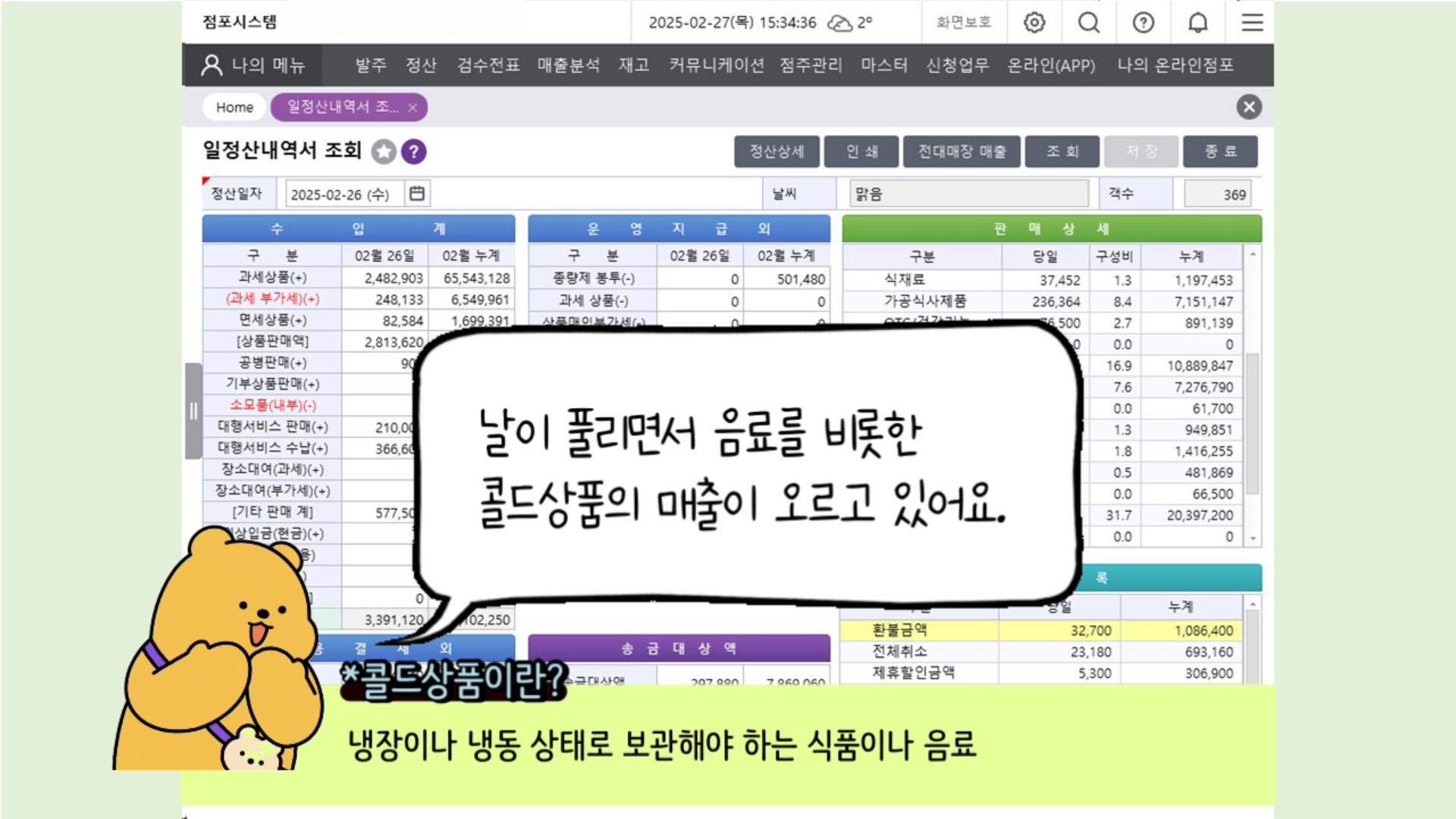Close all tabs with round X button

1249,107
